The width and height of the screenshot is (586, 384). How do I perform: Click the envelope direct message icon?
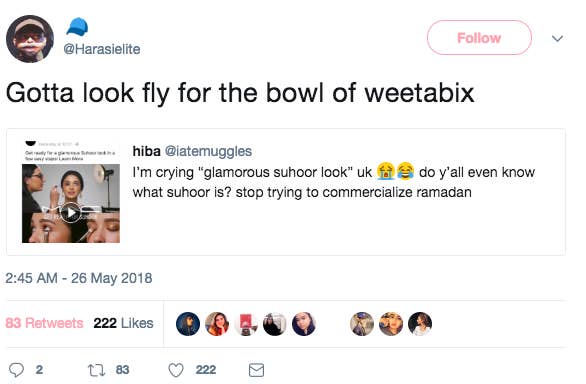pyautogui.click(x=256, y=370)
